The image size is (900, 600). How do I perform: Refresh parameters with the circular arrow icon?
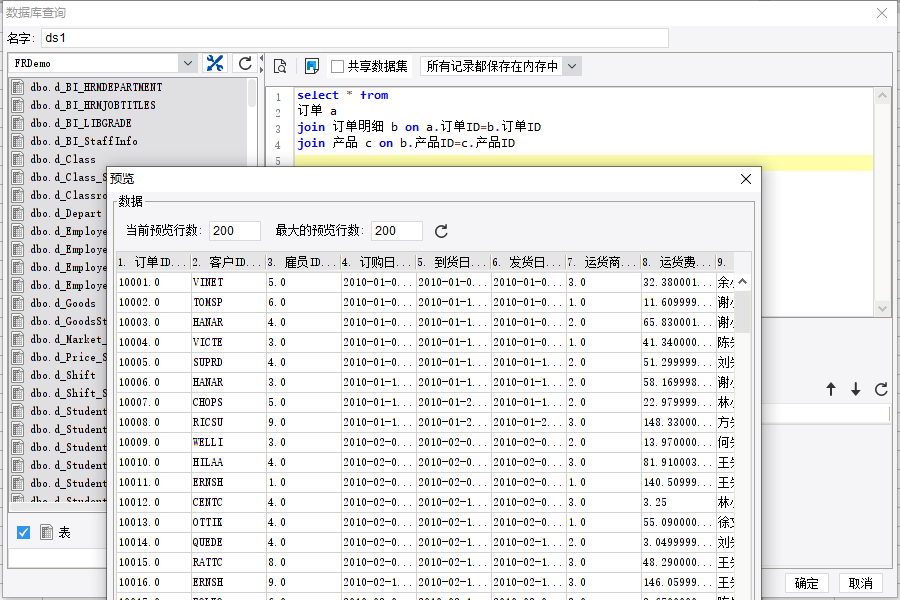click(881, 389)
